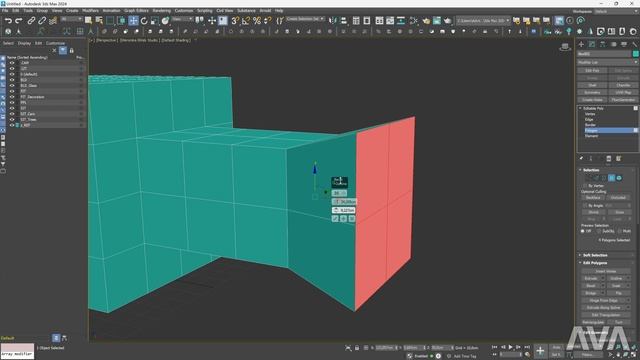This screenshot has width=640, height=360.
Task: Select the Select and Link tool
Action: 31,20
